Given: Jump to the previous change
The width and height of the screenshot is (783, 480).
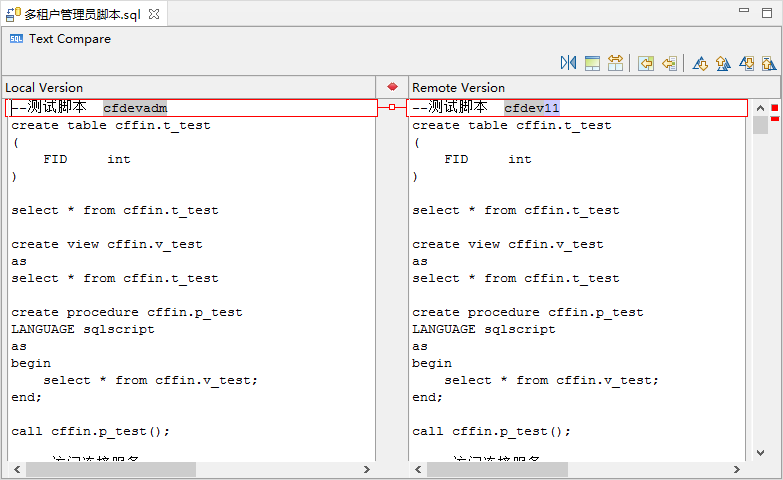Looking at the screenshot, I should 769,63.
